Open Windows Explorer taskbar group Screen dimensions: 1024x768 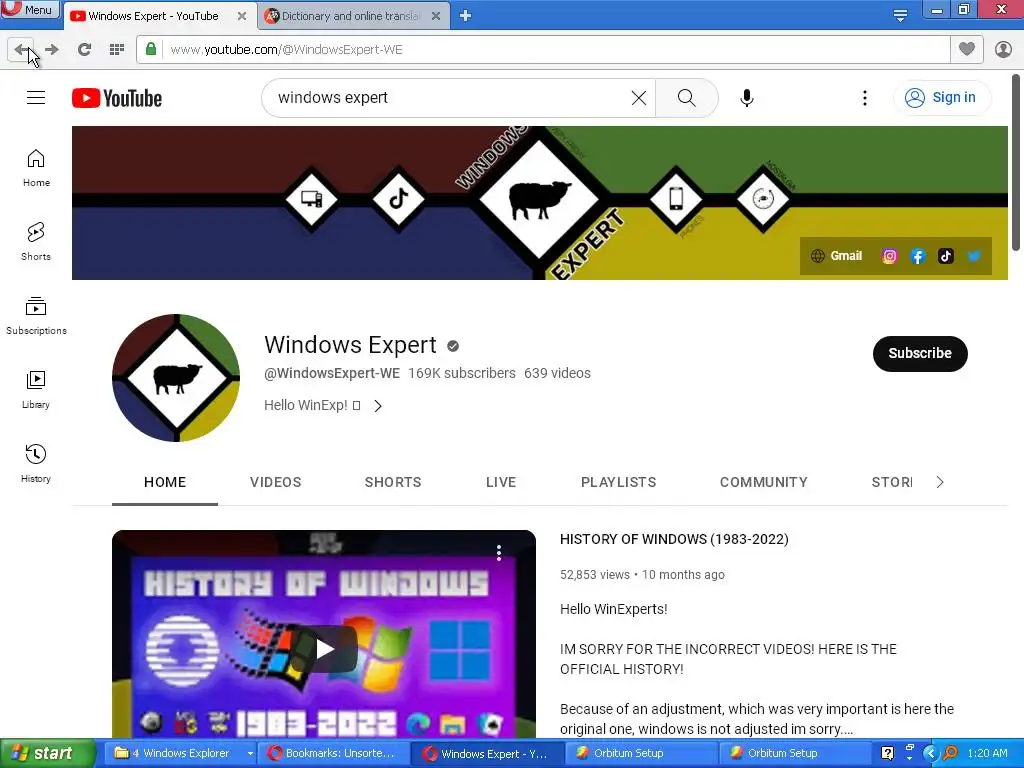pyautogui.click(x=182, y=753)
